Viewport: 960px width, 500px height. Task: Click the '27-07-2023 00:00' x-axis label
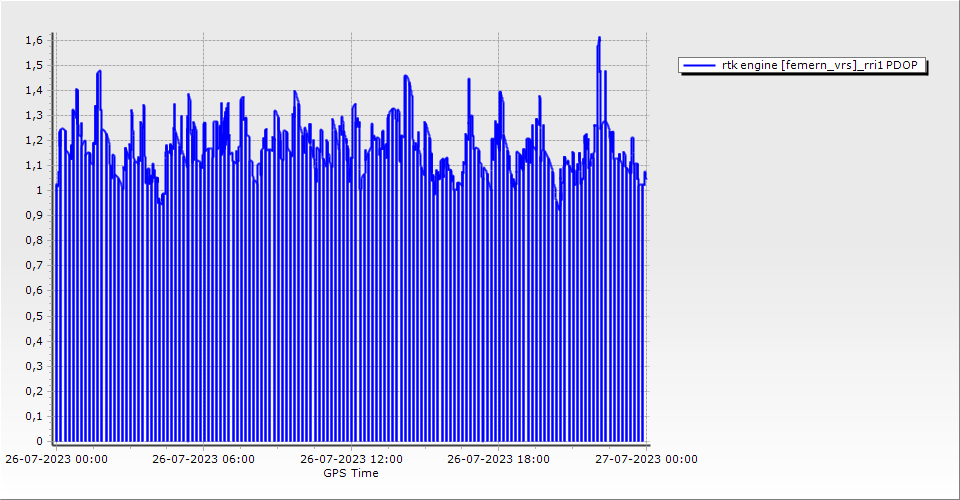pyautogui.click(x=645, y=460)
